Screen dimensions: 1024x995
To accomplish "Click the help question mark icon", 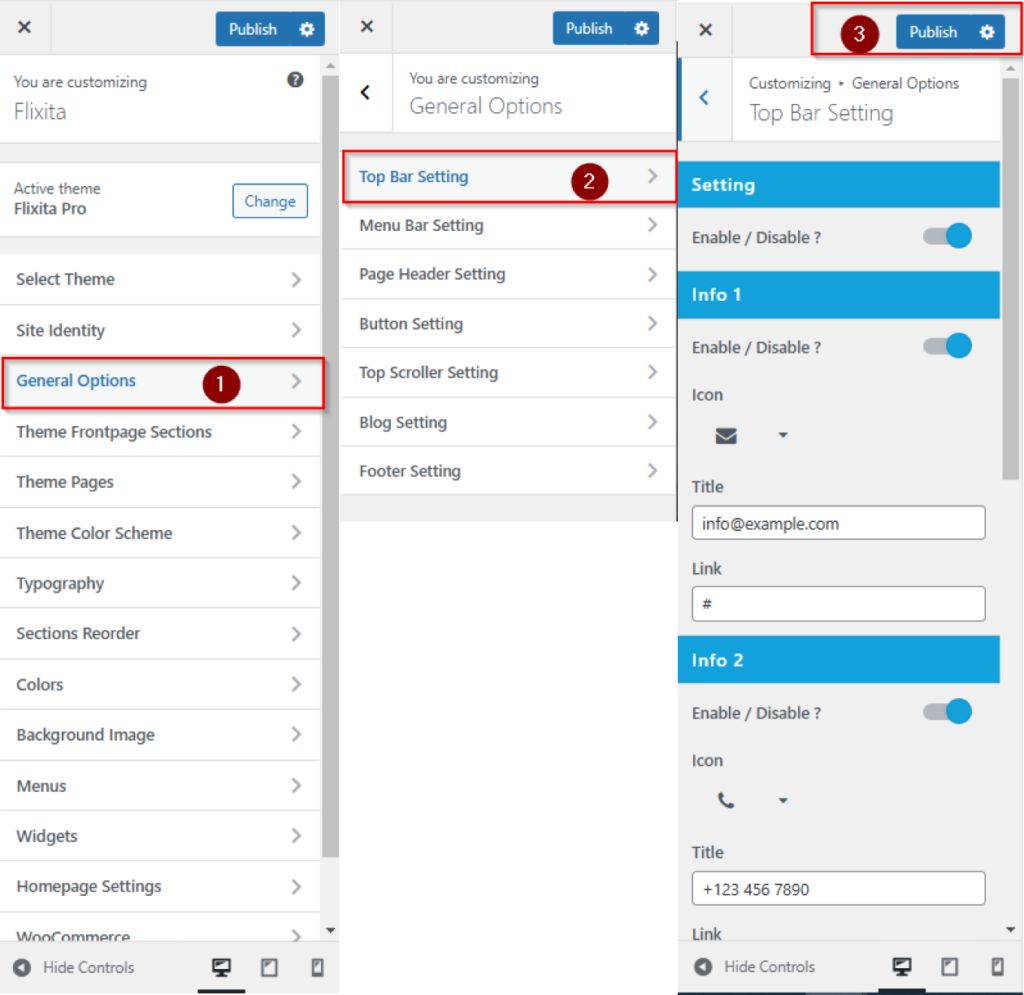I will [x=295, y=80].
